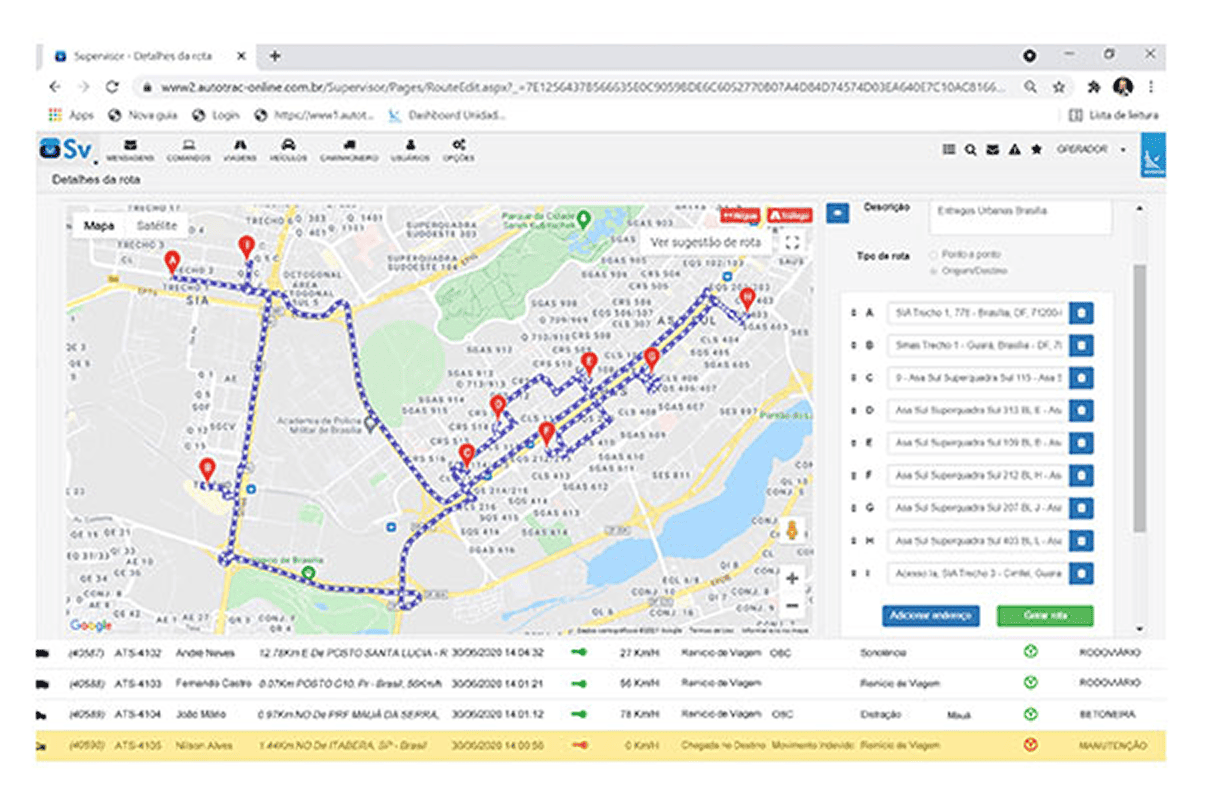Click the favorites star in Supervisor header
1208x796 pixels.
tap(1036, 149)
